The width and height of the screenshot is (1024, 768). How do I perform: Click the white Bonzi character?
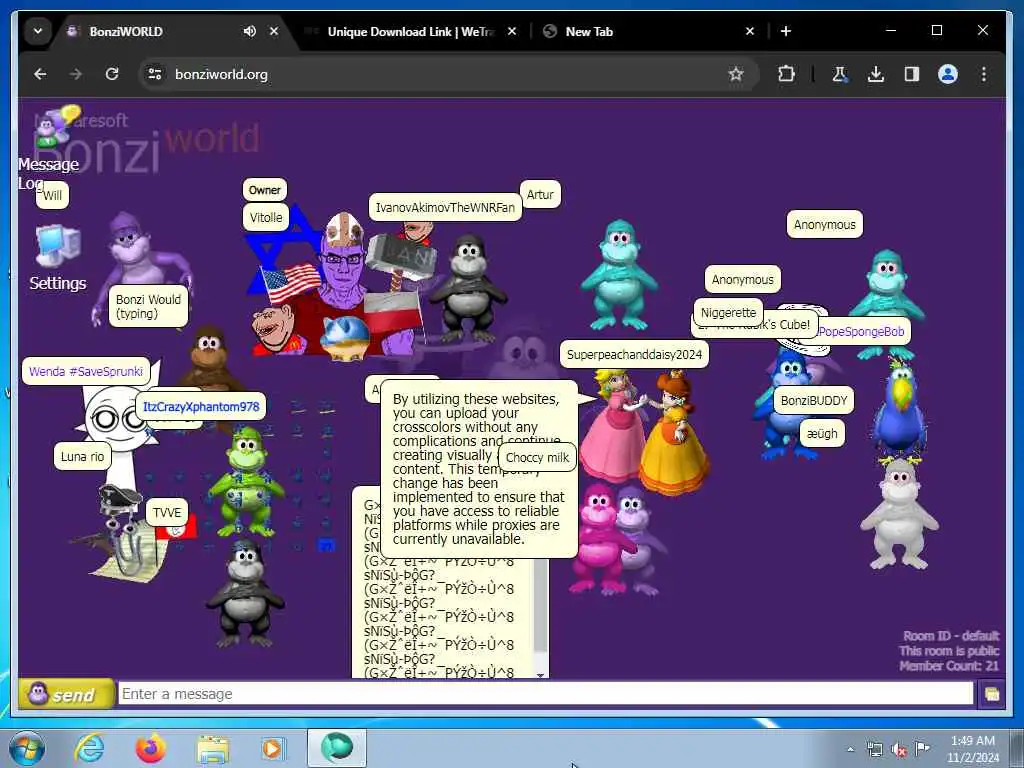[x=900, y=514]
